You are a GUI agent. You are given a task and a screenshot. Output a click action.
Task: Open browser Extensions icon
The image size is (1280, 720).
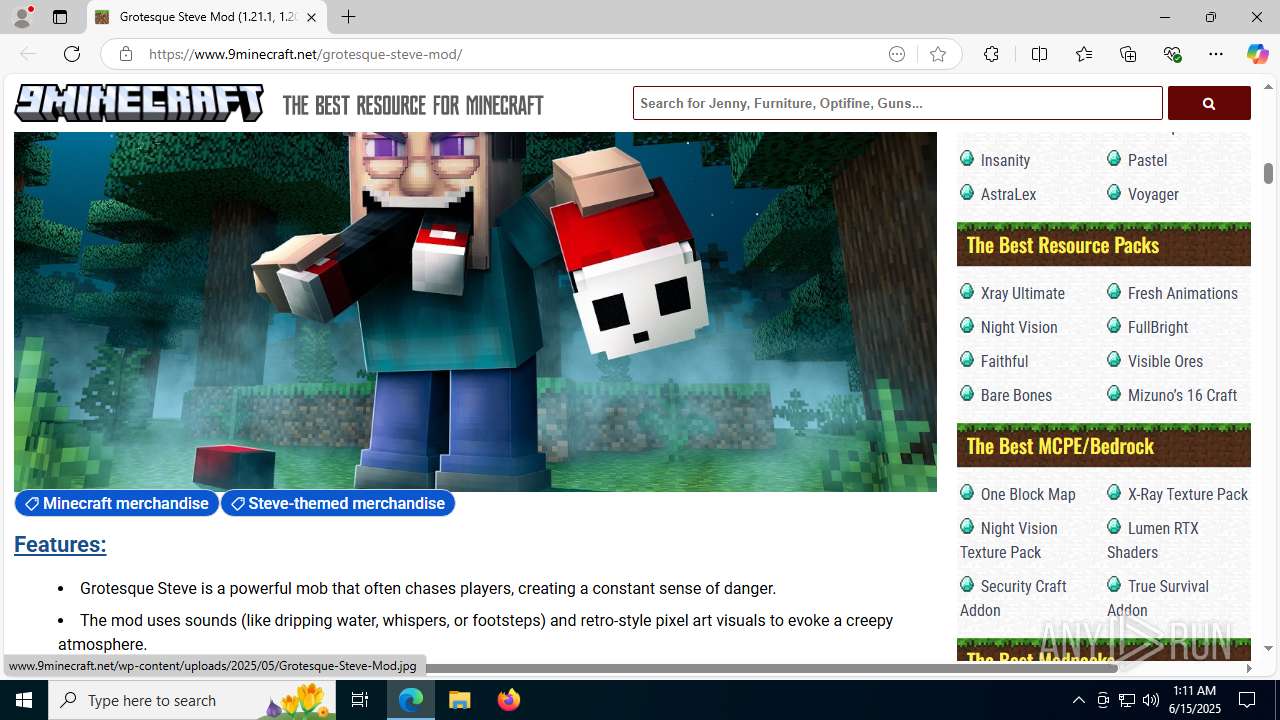(991, 54)
